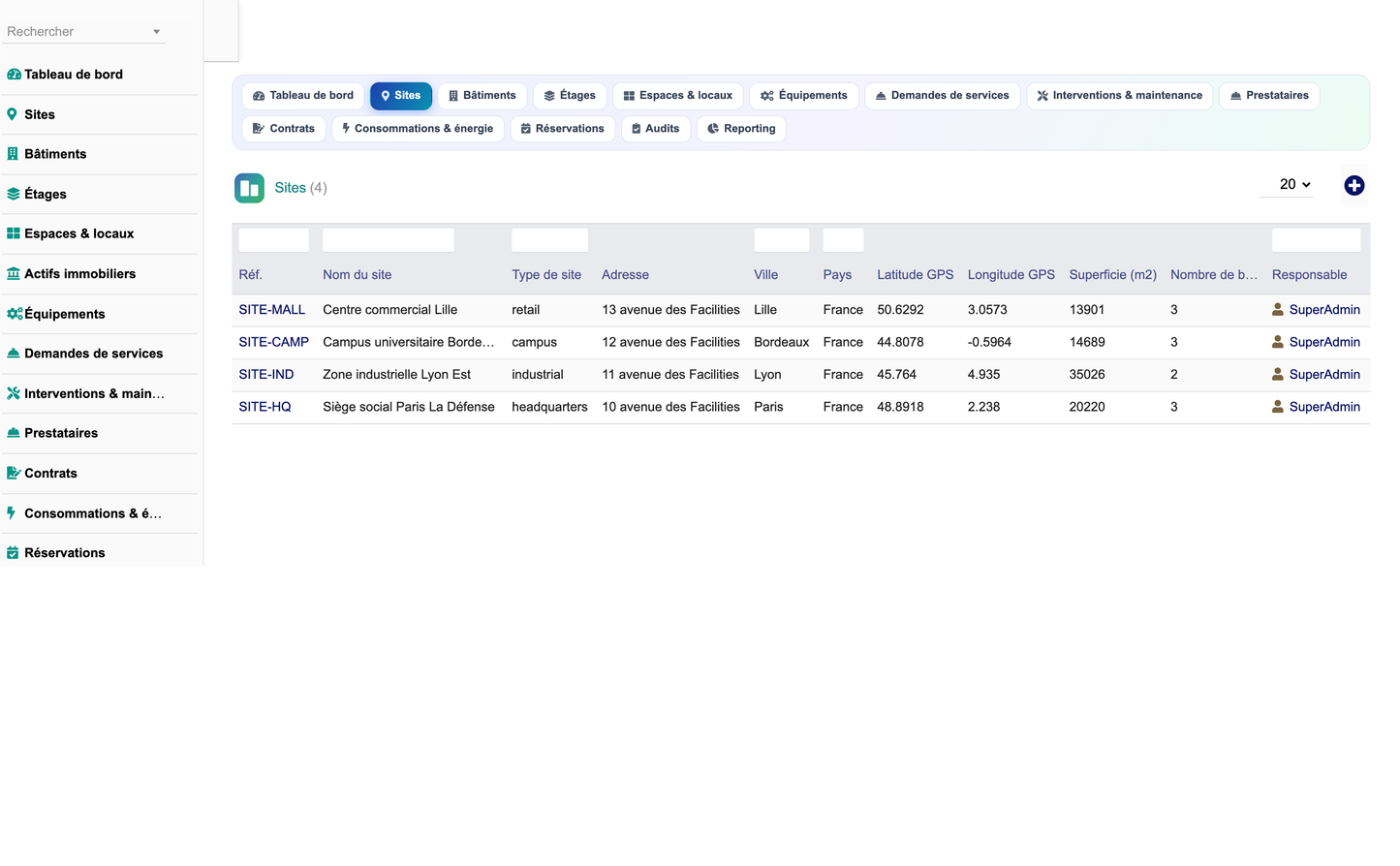Image resolution: width=1400 pixels, height=866 pixels.
Task: Click the Étages layers icon in the sidebar
Action: 14,194
